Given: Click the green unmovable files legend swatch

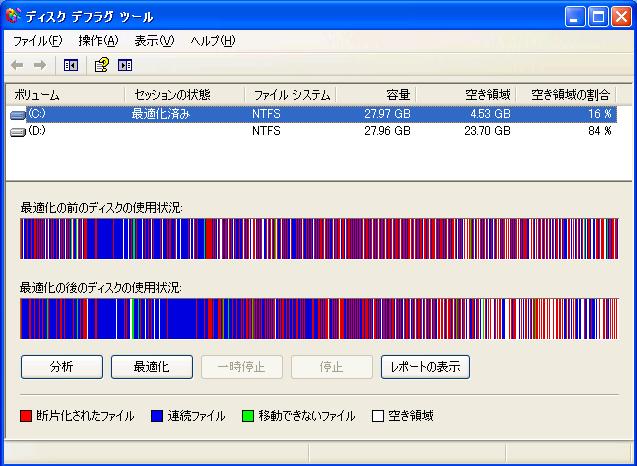Looking at the screenshot, I should tap(248, 416).
